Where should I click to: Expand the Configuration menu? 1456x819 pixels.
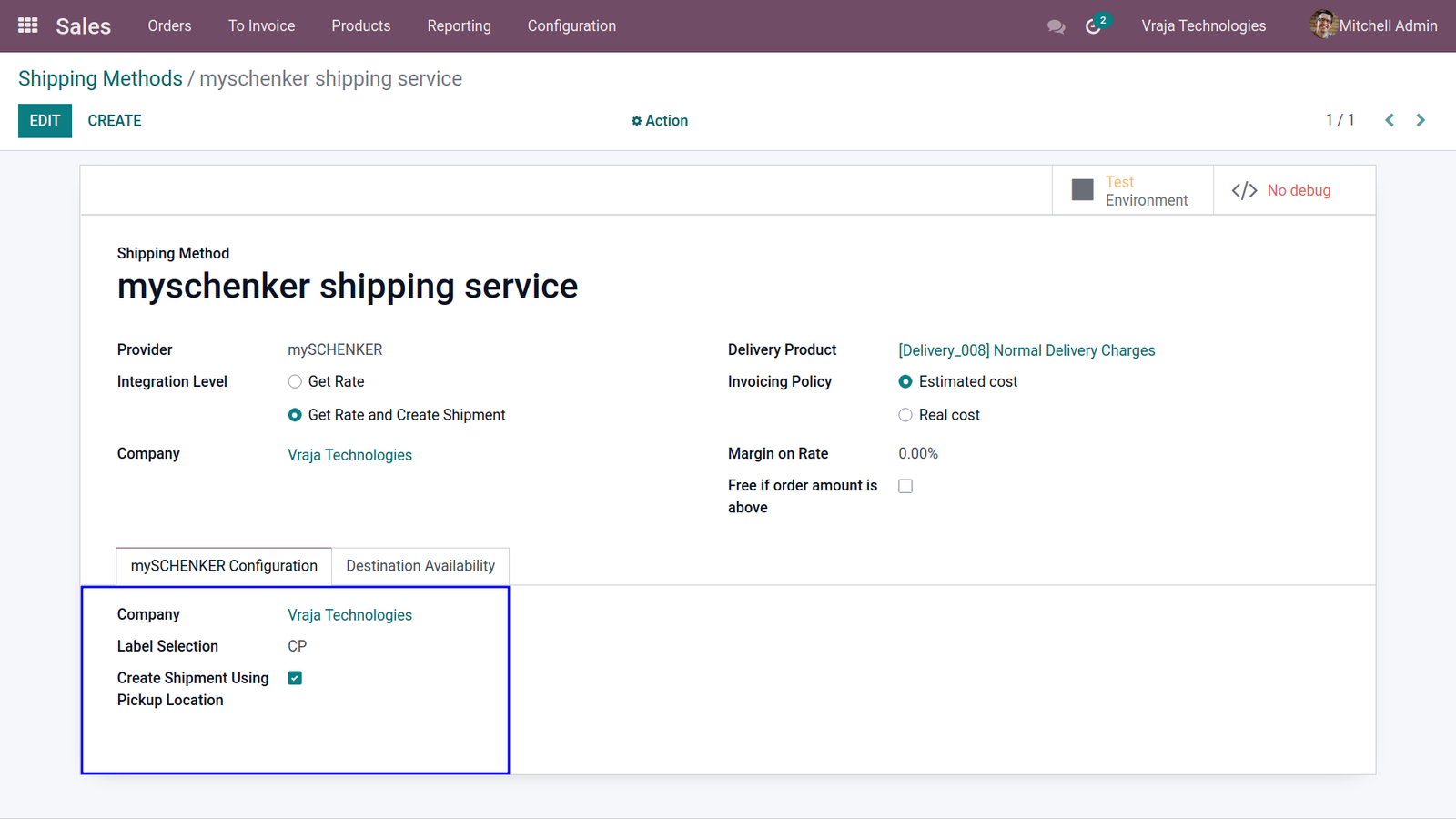pos(571,25)
